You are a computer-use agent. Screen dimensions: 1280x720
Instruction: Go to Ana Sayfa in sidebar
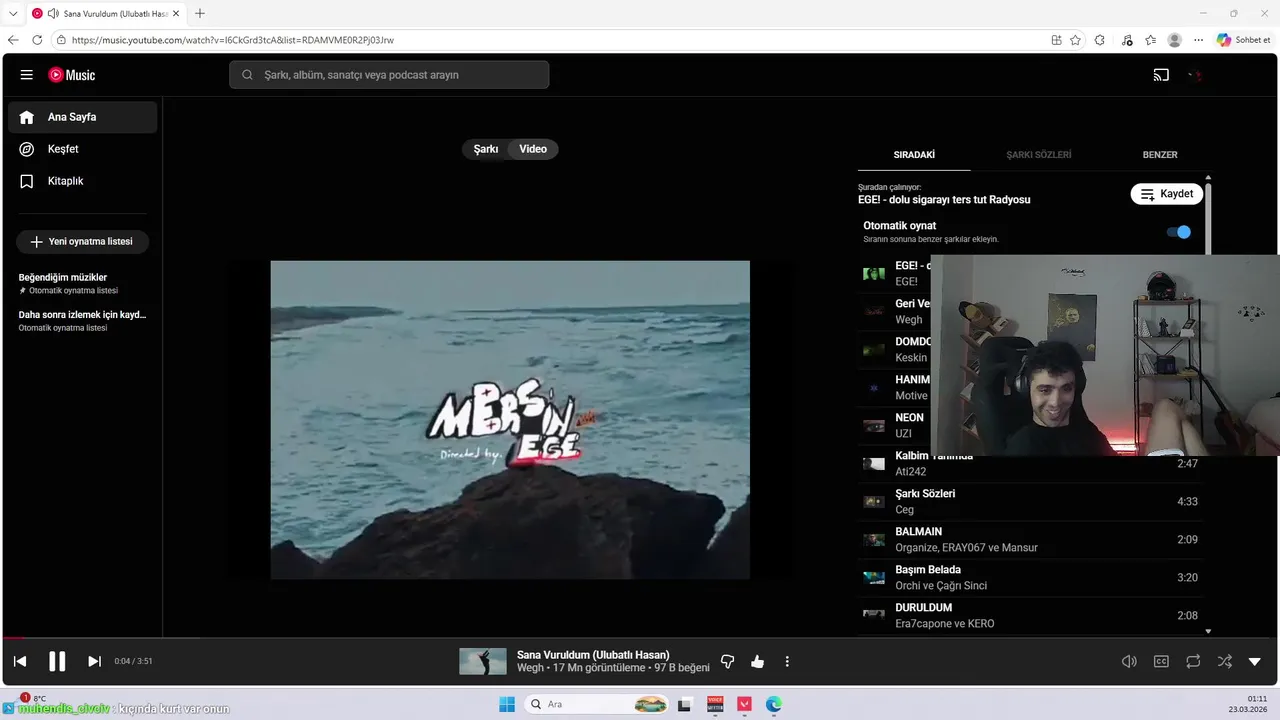[x=82, y=117]
